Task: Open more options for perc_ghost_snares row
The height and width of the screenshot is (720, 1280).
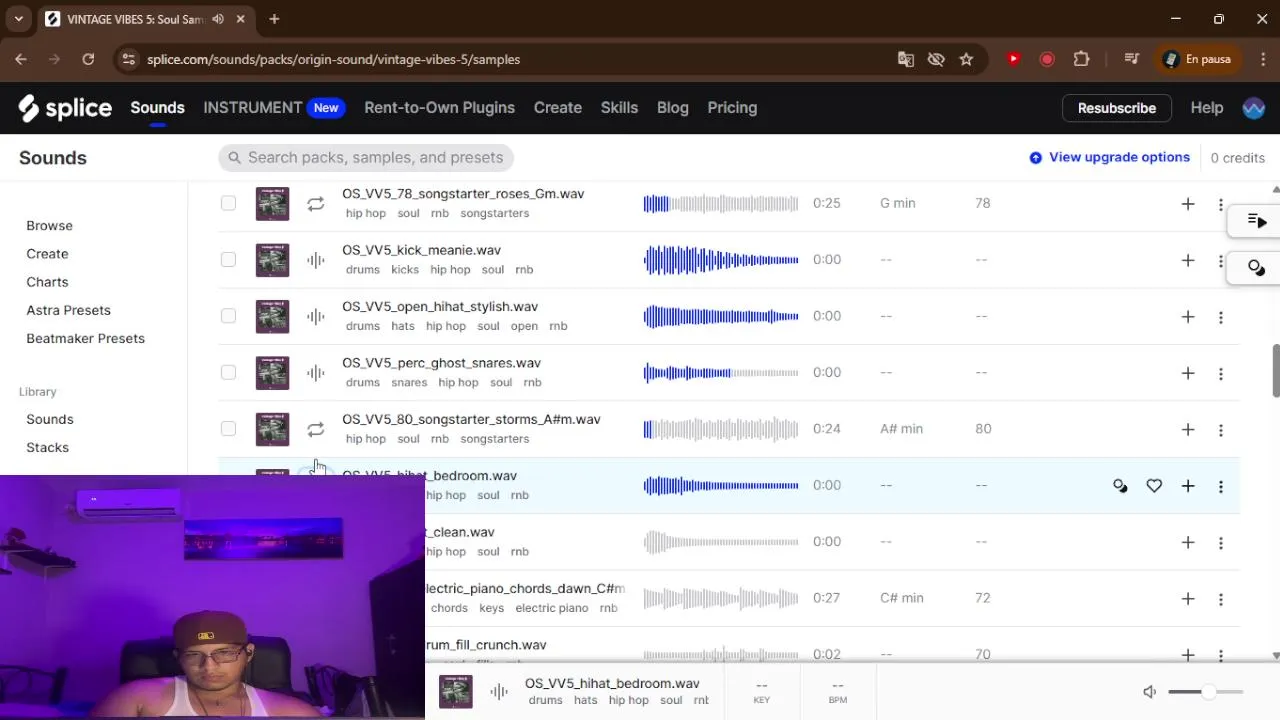Action: click(1221, 373)
